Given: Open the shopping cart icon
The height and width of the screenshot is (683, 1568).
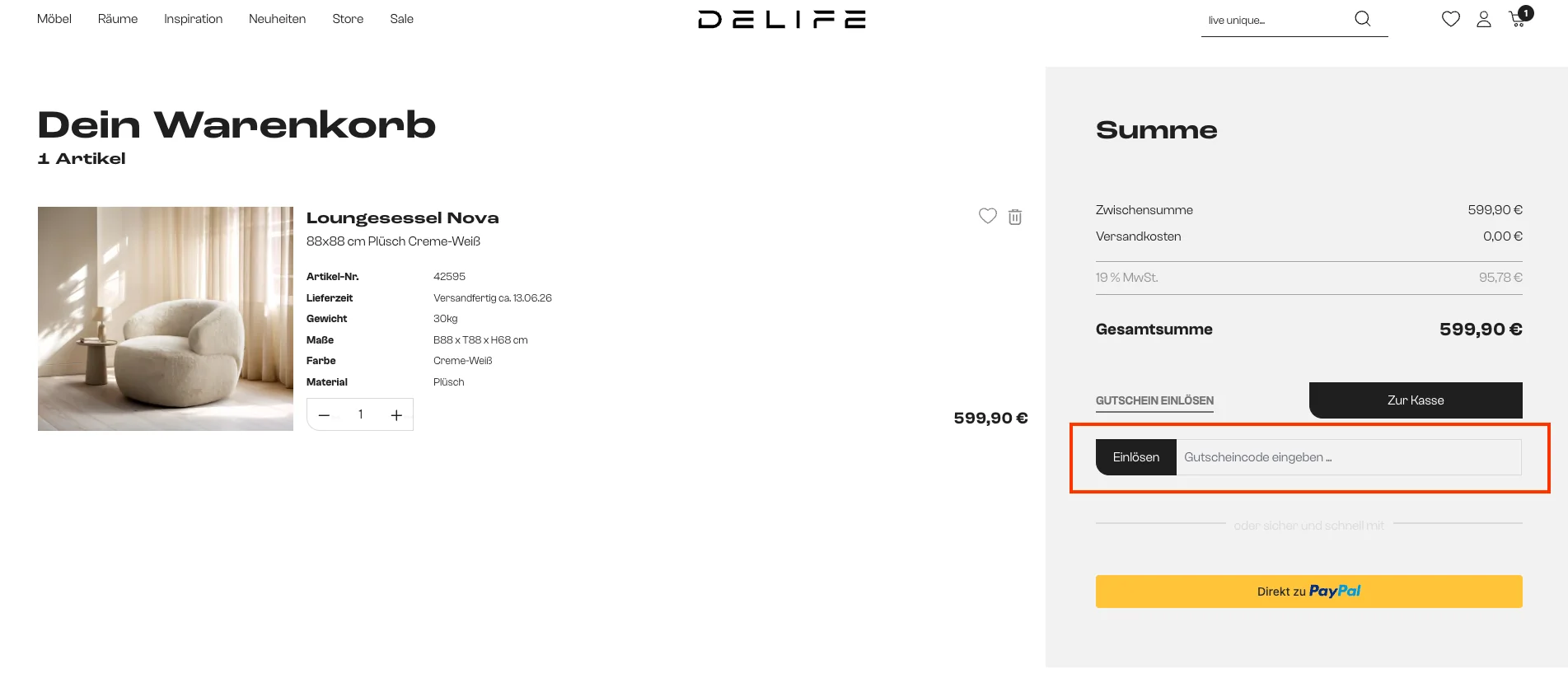Looking at the screenshot, I should click(x=1518, y=19).
